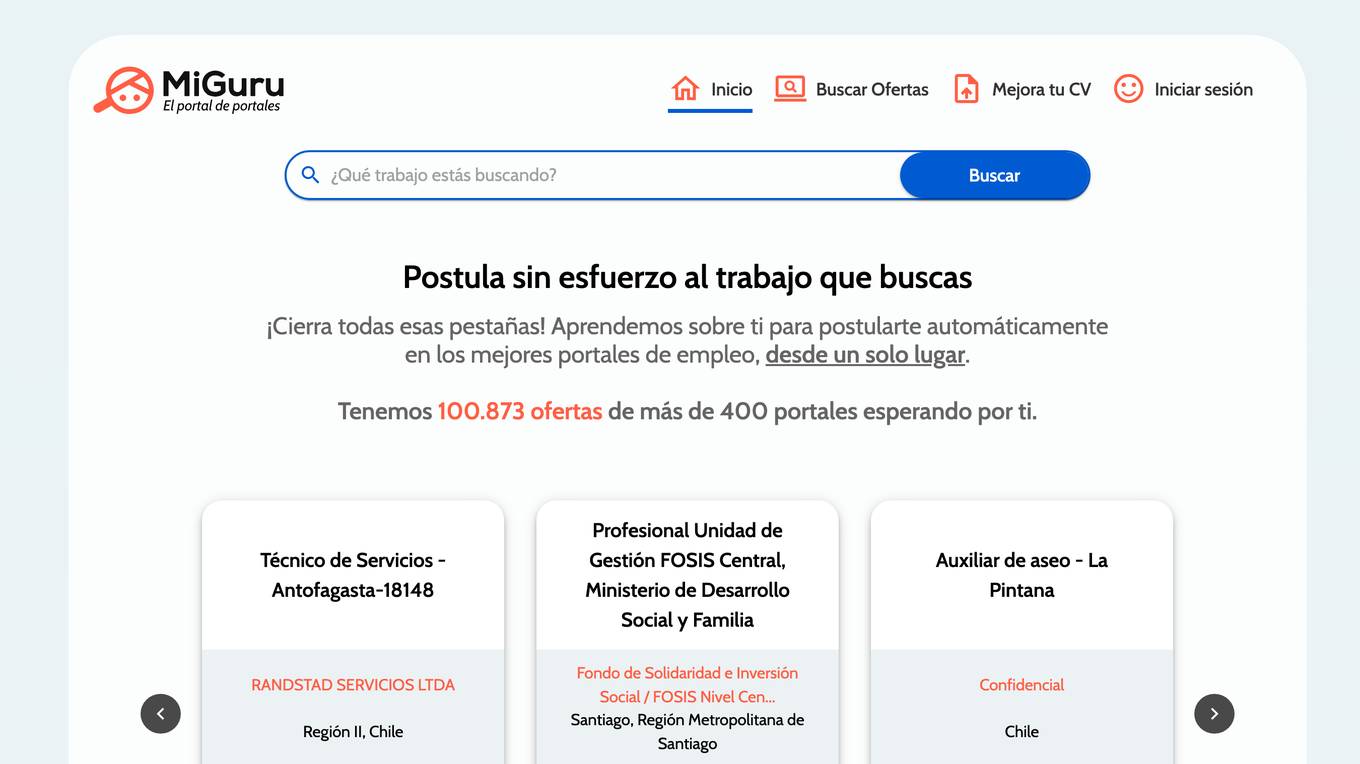Open the Buscar Ofertas menu item

pyautogui.click(x=851, y=90)
